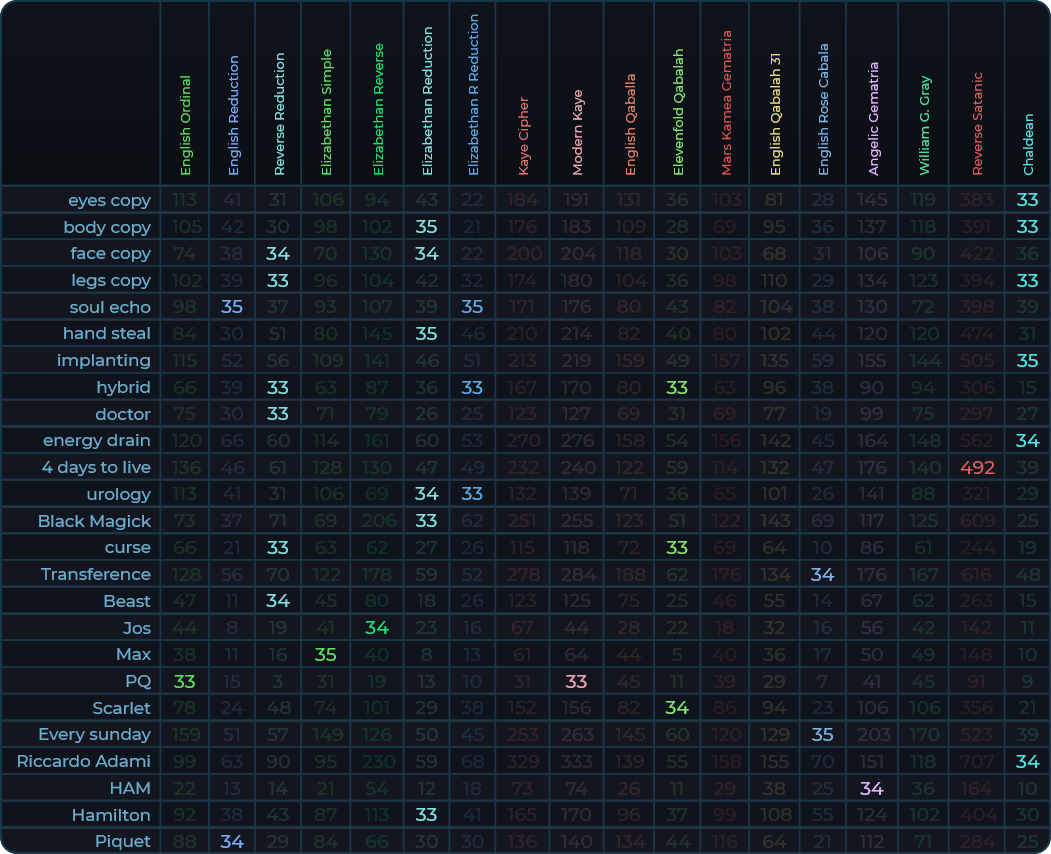Select the 'Every sunday' phrase label
1051x854 pixels.
pos(94,734)
